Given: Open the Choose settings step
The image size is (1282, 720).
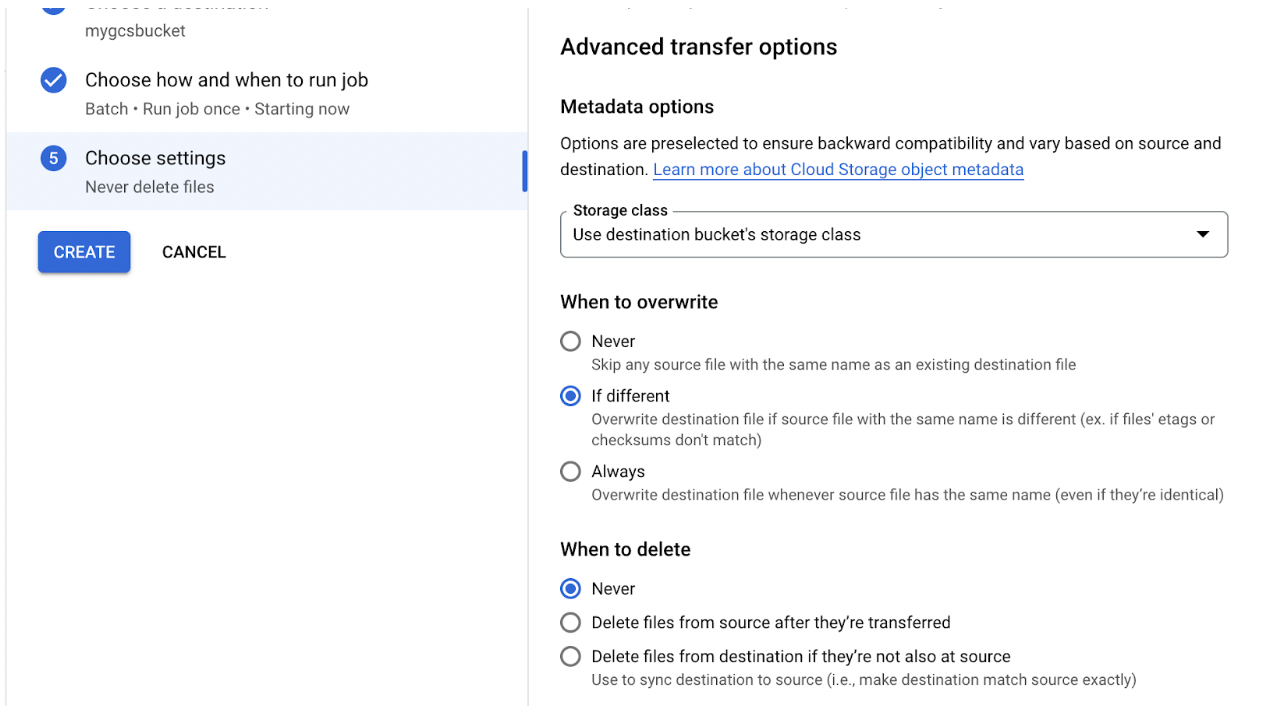Looking at the screenshot, I should tap(267, 171).
